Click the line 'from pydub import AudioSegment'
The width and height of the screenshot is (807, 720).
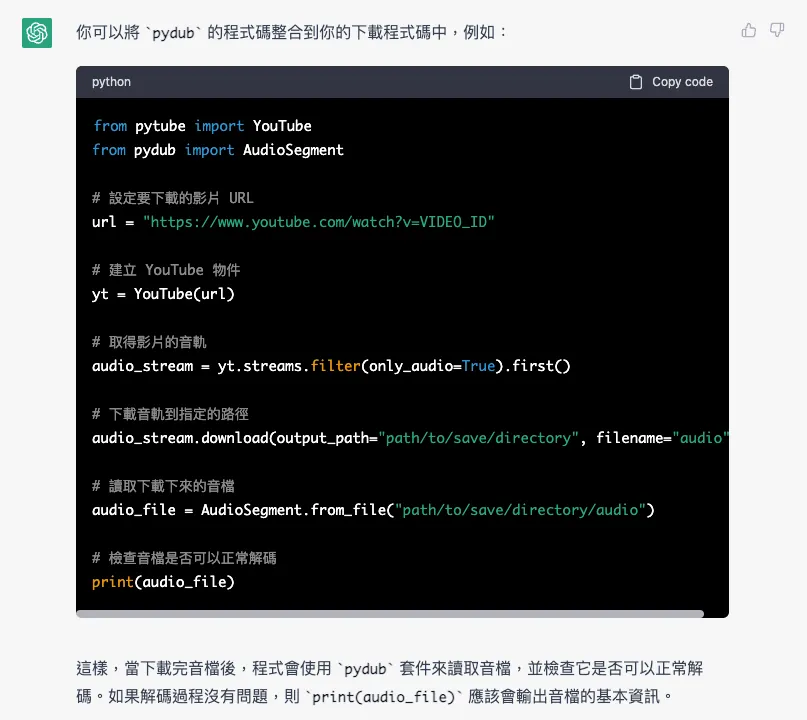click(218, 150)
